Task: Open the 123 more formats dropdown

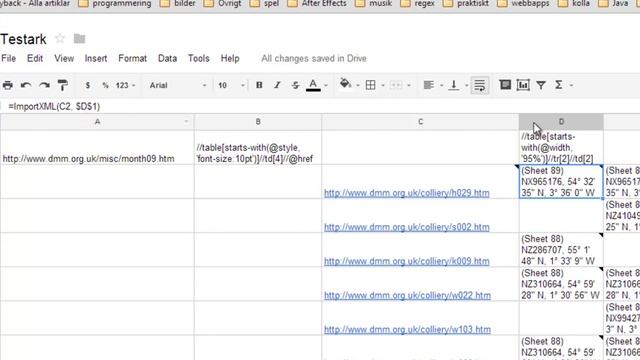Action: [x=125, y=85]
